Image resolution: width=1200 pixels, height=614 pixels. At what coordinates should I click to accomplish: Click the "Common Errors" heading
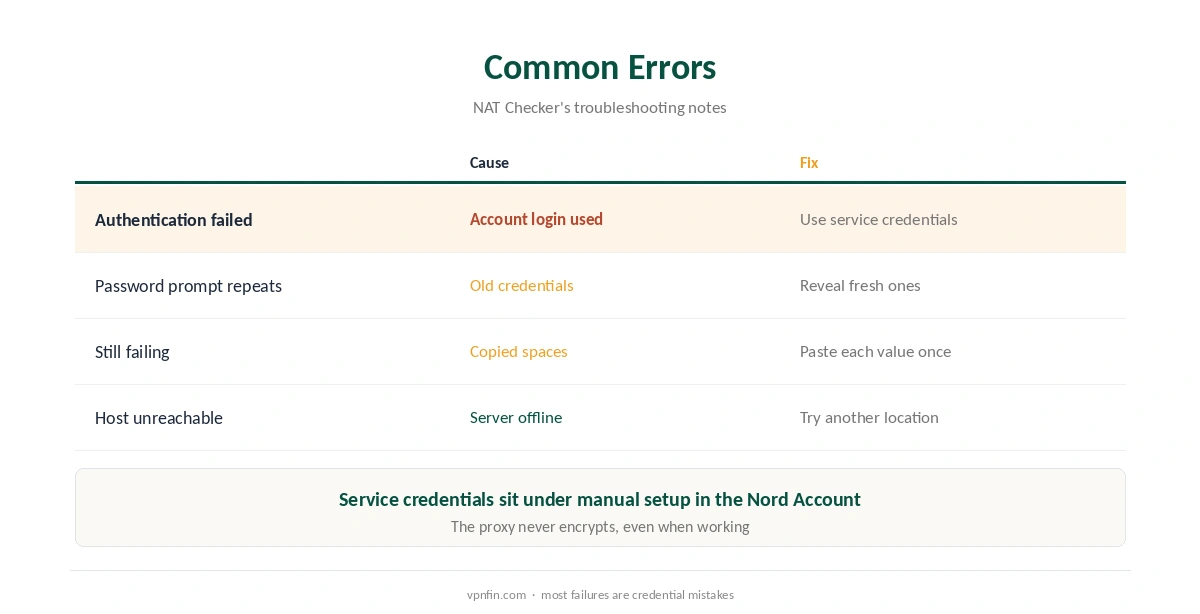600,67
